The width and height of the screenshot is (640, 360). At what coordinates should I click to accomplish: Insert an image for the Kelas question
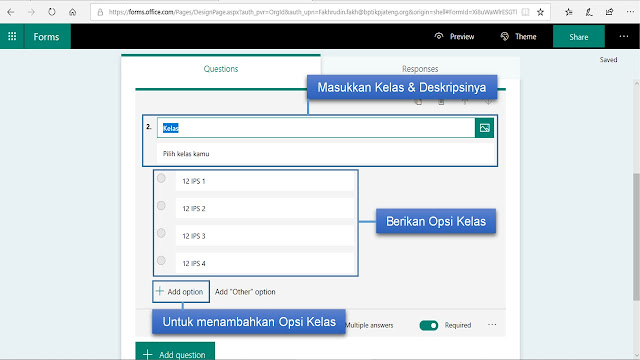click(x=484, y=128)
